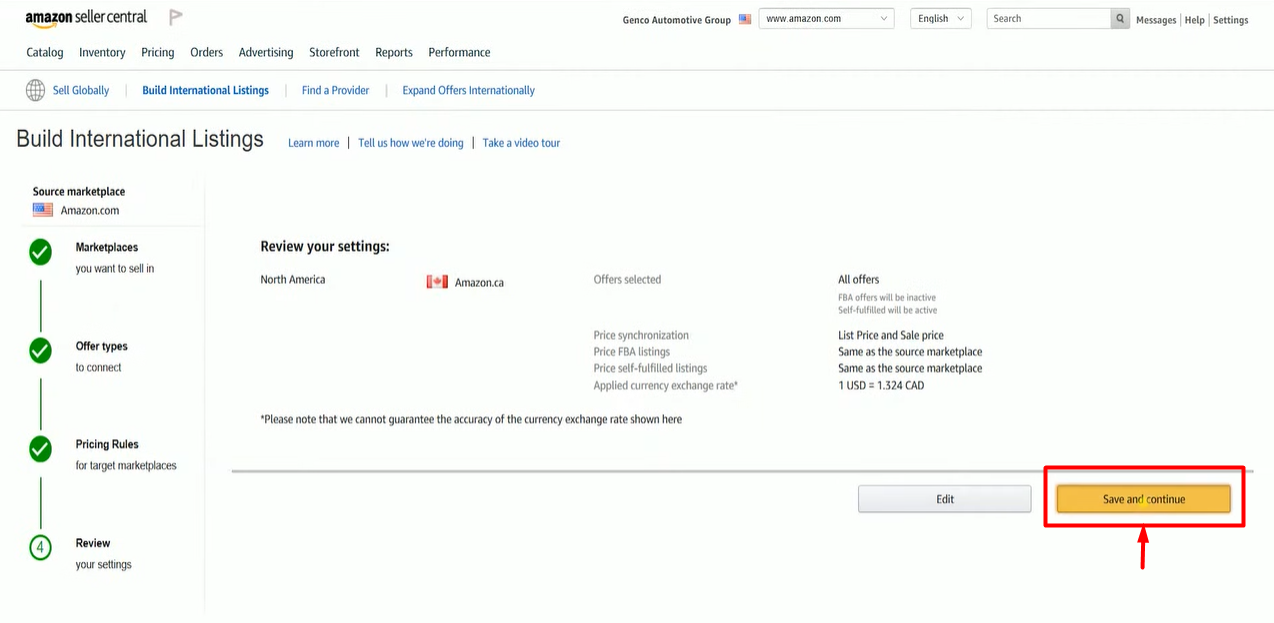The width and height of the screenshot is (1274, 623).
Task: Click into the Search input field
Action: click(1048, 18)
